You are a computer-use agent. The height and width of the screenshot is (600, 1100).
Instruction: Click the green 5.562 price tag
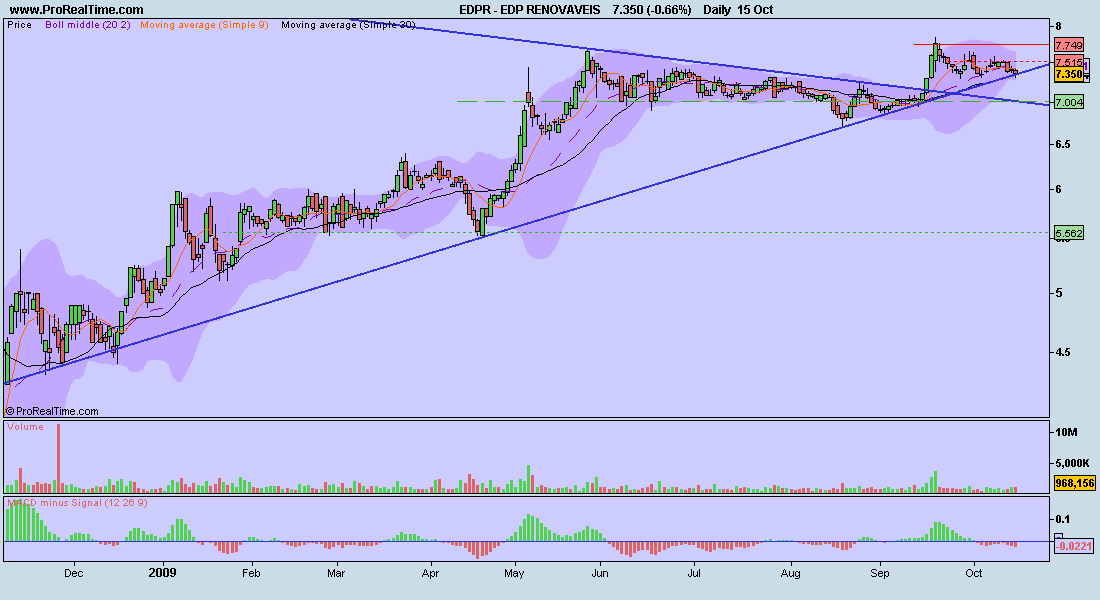coord(1069,233)
